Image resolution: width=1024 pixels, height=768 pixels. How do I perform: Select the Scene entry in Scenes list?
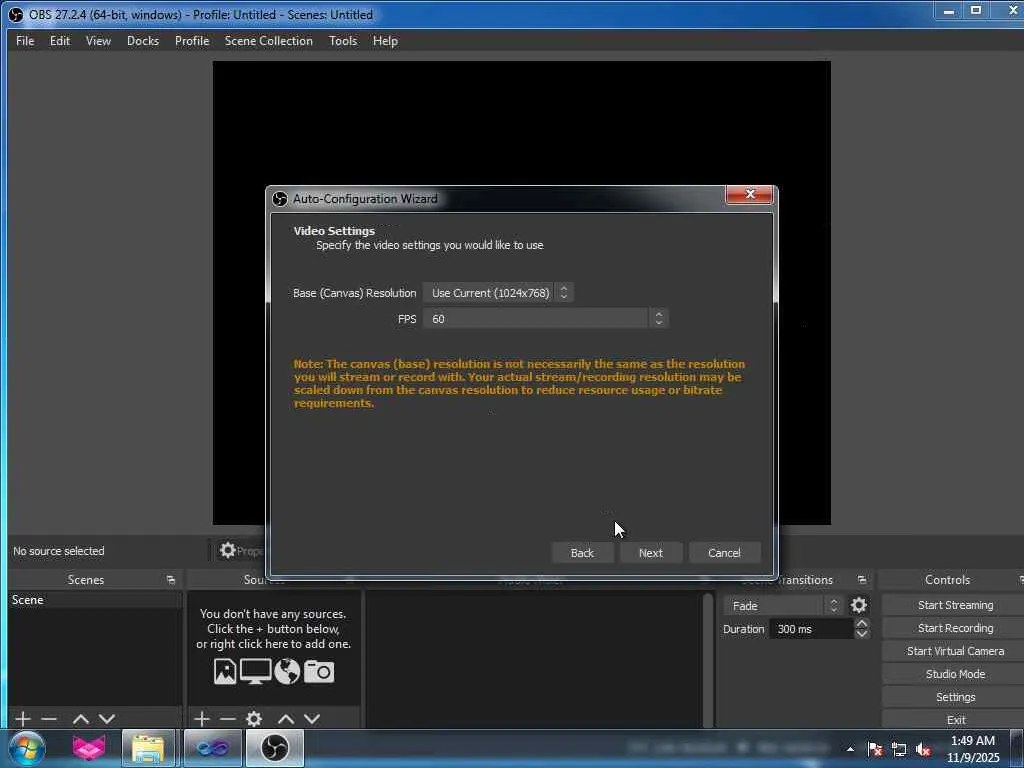(95, 600)
